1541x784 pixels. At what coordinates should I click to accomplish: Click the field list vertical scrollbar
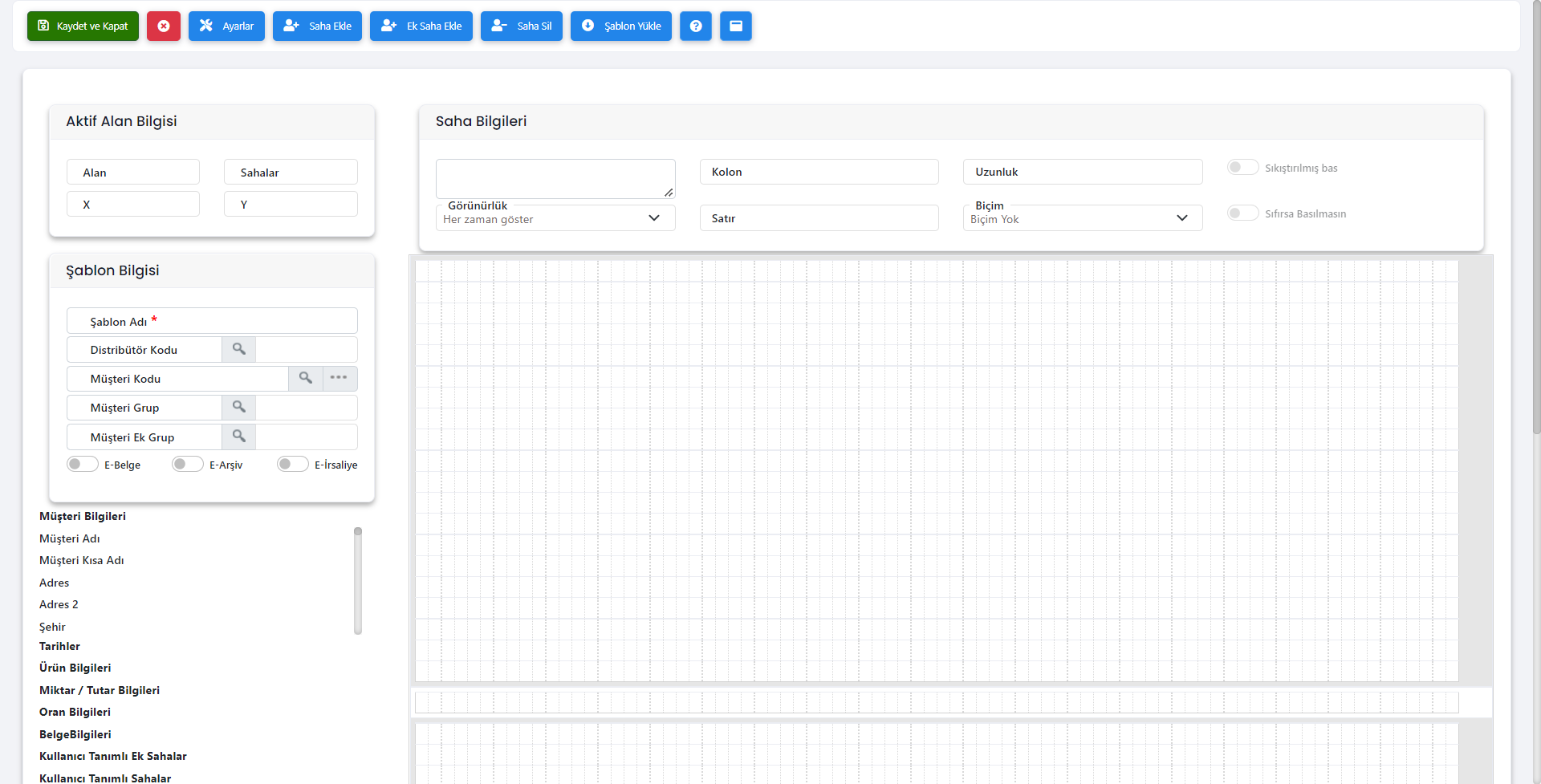[358, 581]
